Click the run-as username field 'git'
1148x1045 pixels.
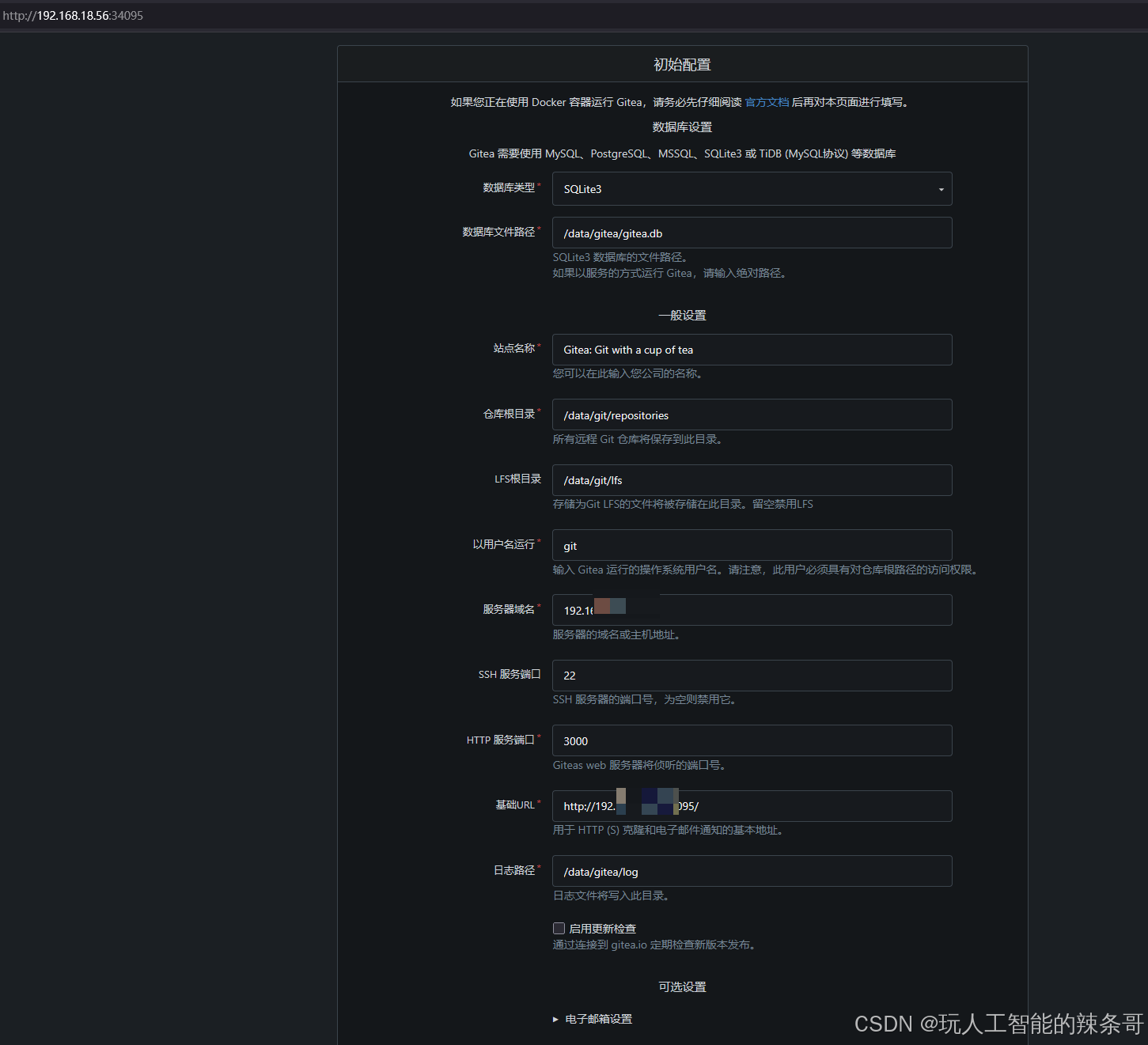click(752, 545)
